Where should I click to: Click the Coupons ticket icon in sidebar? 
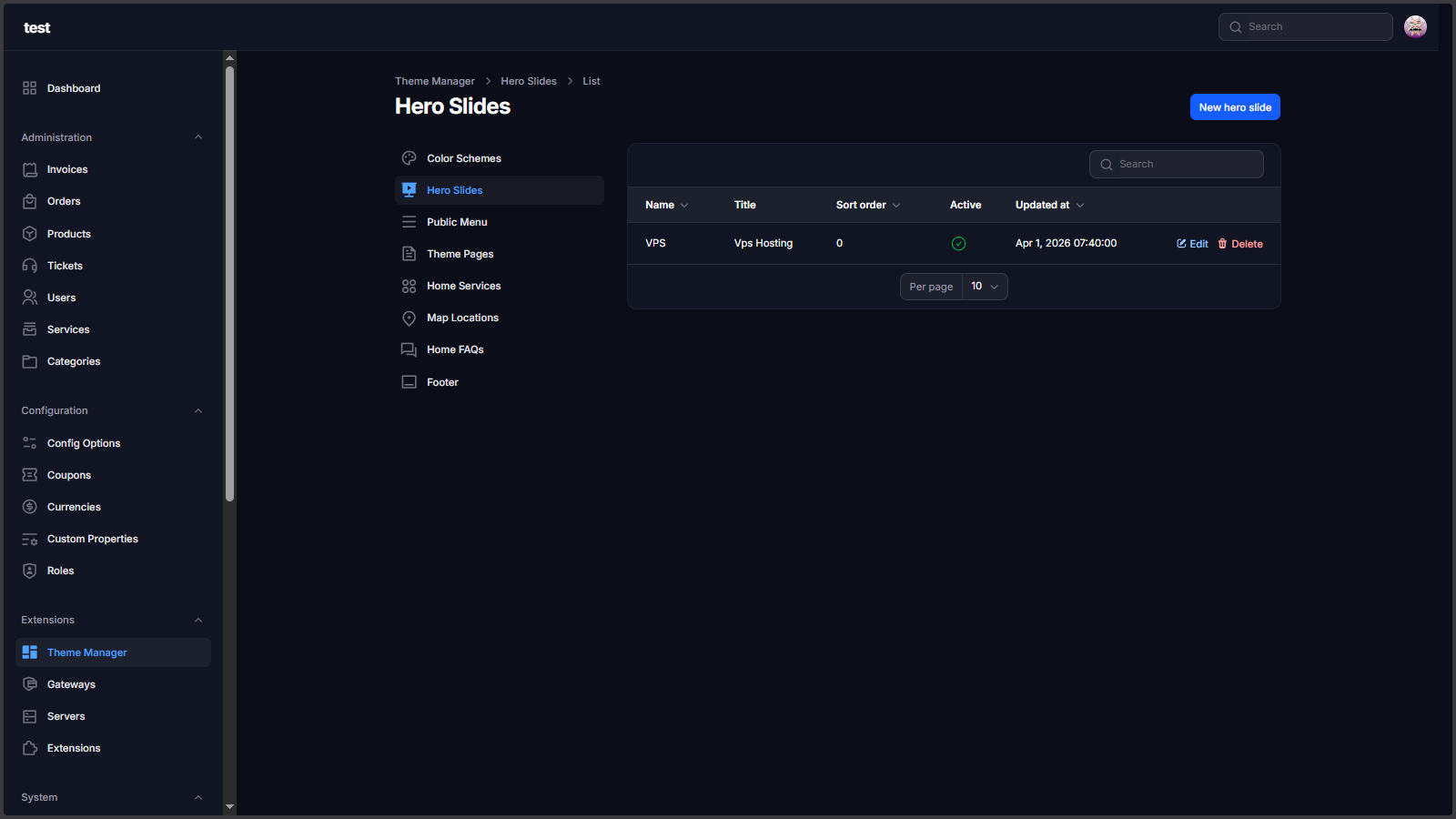(30, 475)
